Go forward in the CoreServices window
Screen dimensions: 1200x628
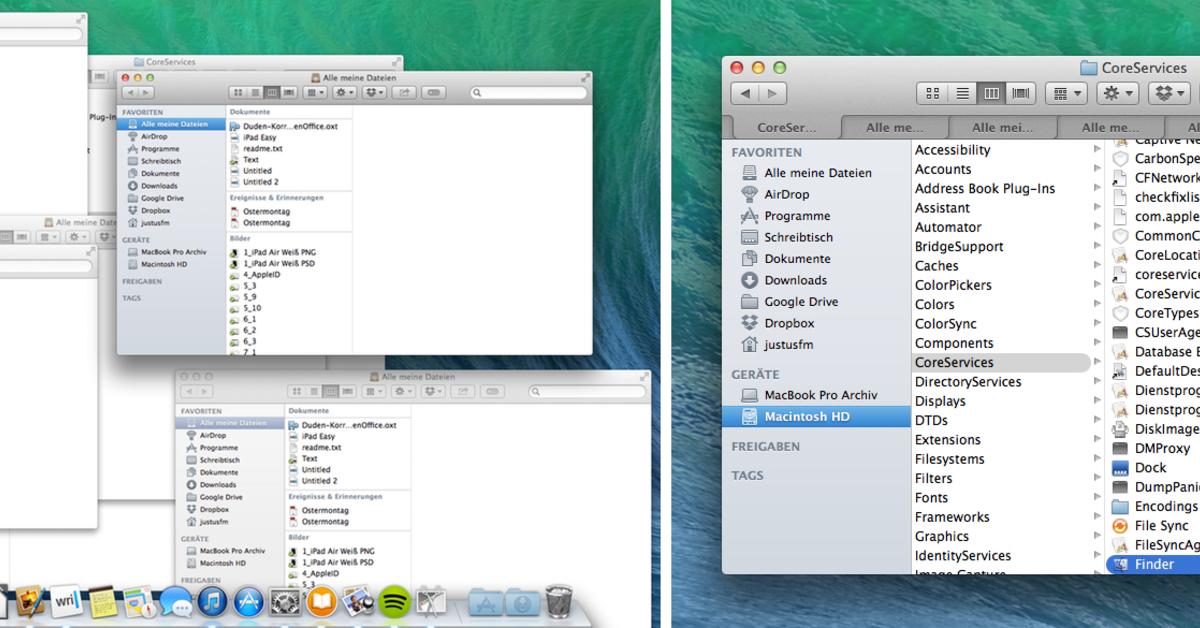coord(773,93)
